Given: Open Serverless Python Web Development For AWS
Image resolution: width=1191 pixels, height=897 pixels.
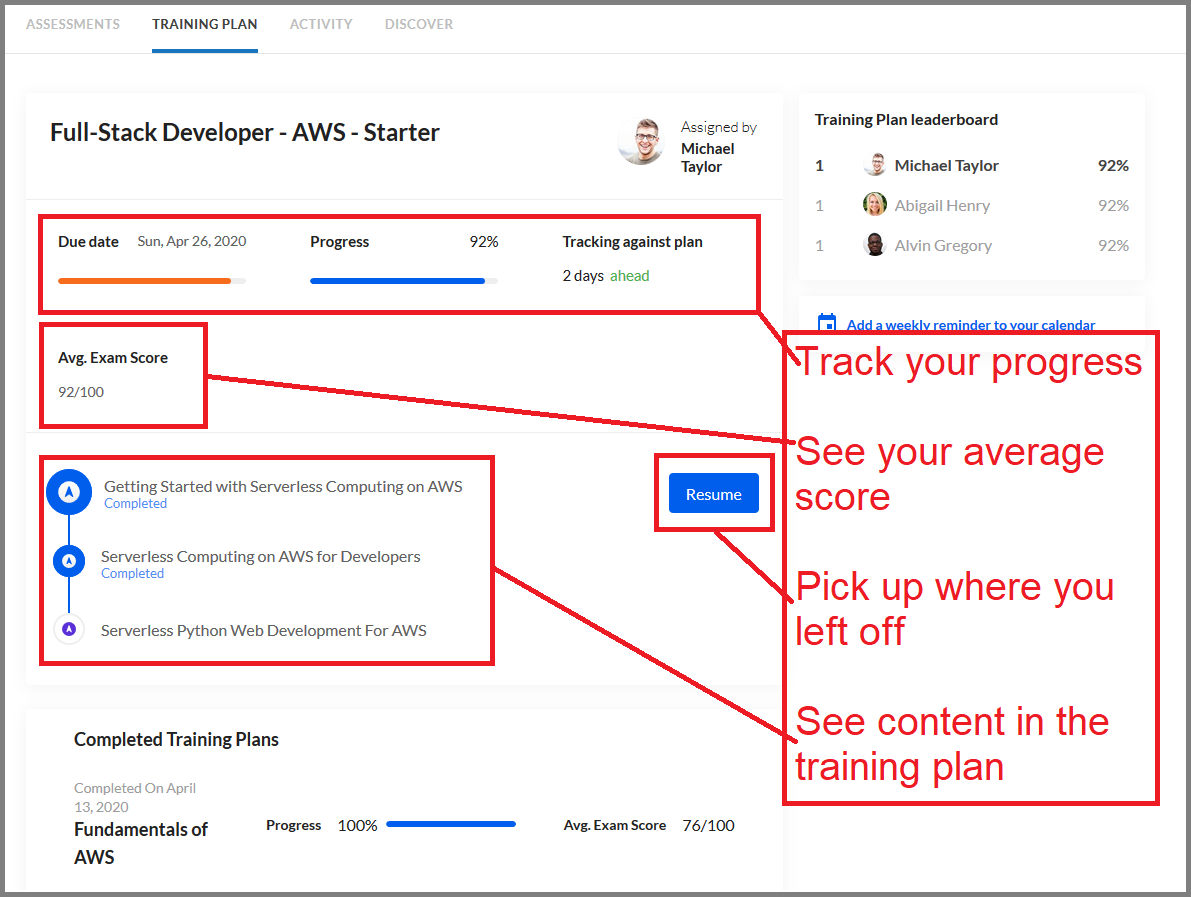Looking at the screenshot, I should pos(264,630).
